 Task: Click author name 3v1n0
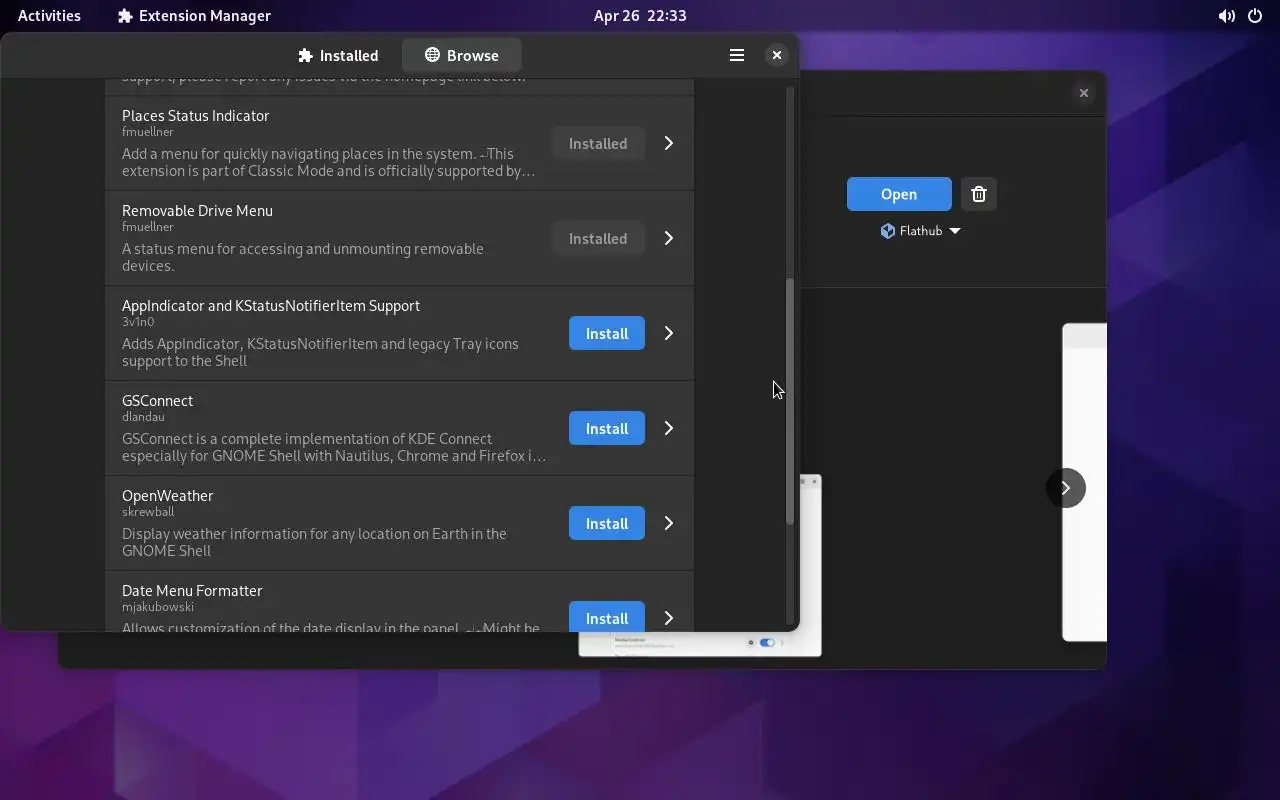pyautogui.click(x=138, y=322)
